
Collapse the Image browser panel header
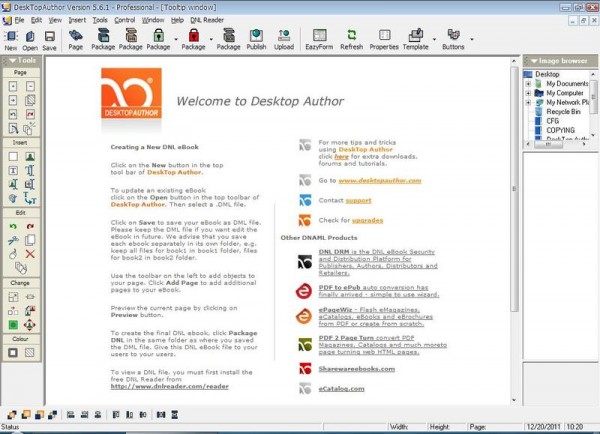[x=534, y=61]
